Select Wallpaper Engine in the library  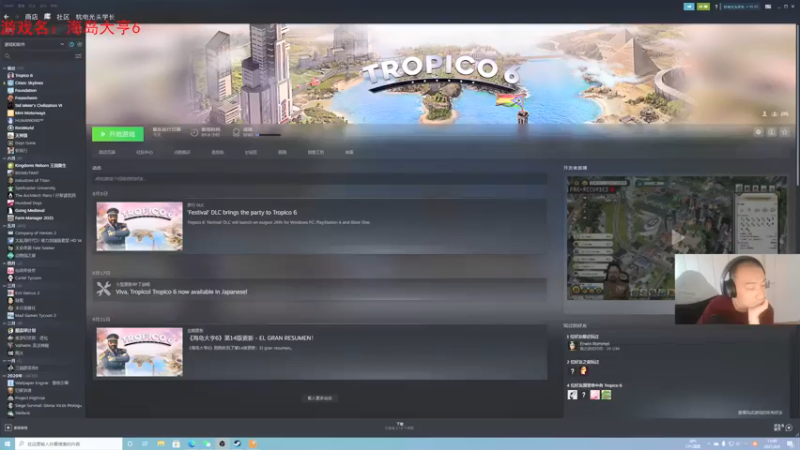click(x=41, y=383)
